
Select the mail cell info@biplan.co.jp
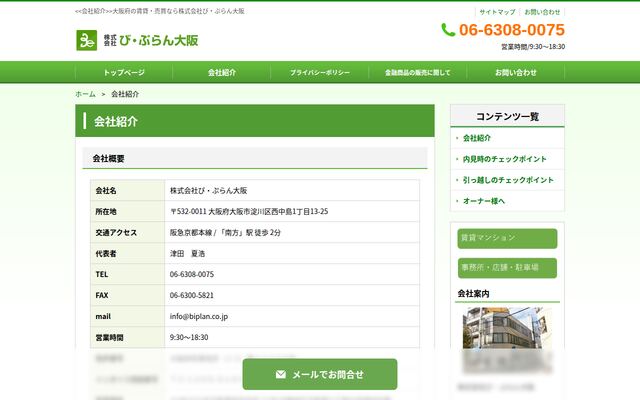pos(199,316)
